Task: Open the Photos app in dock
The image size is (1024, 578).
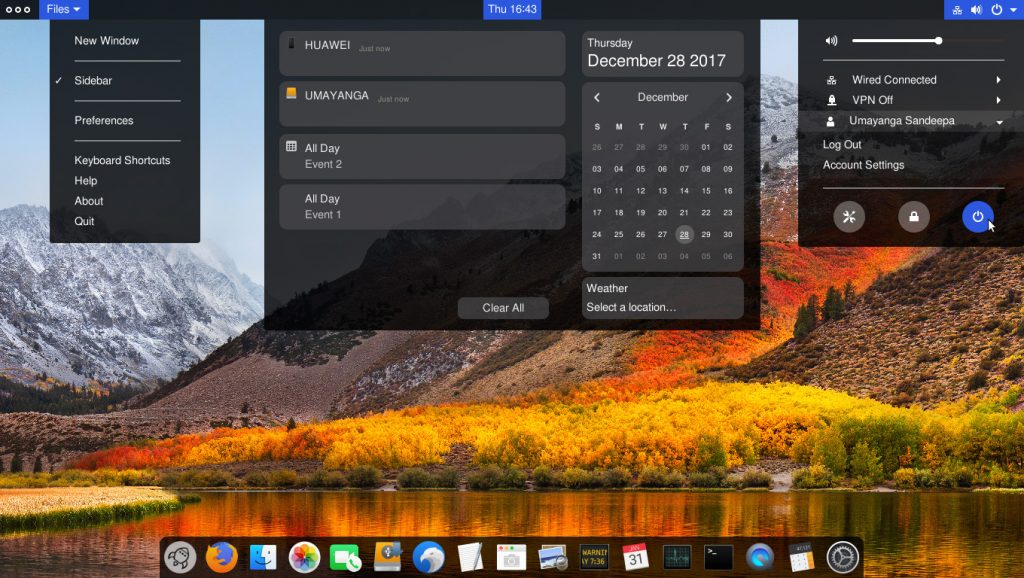Action: click(x=304, y=556)
